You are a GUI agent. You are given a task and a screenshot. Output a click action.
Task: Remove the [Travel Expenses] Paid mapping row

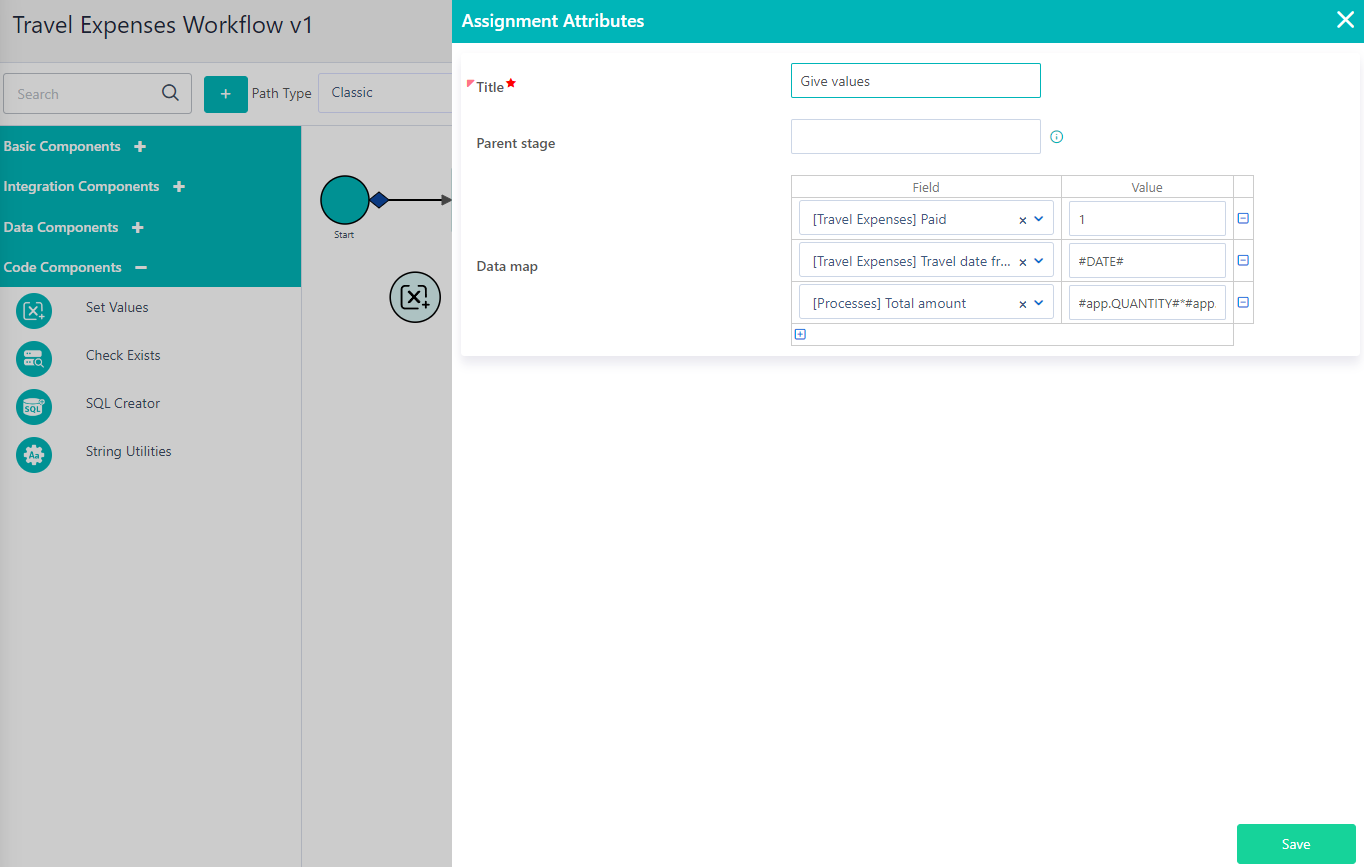1242,218
